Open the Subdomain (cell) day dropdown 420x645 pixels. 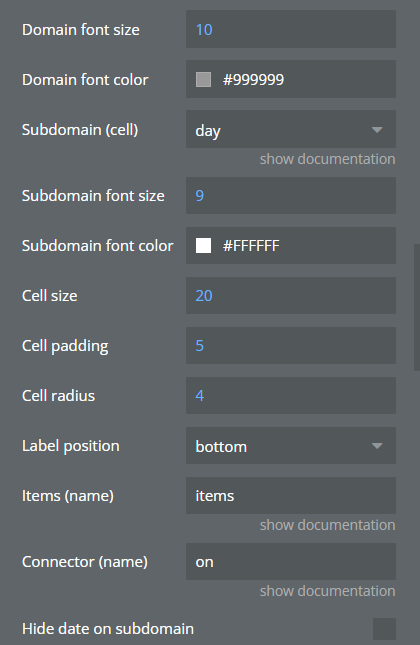pyautogui.click(x=291, y=129)
